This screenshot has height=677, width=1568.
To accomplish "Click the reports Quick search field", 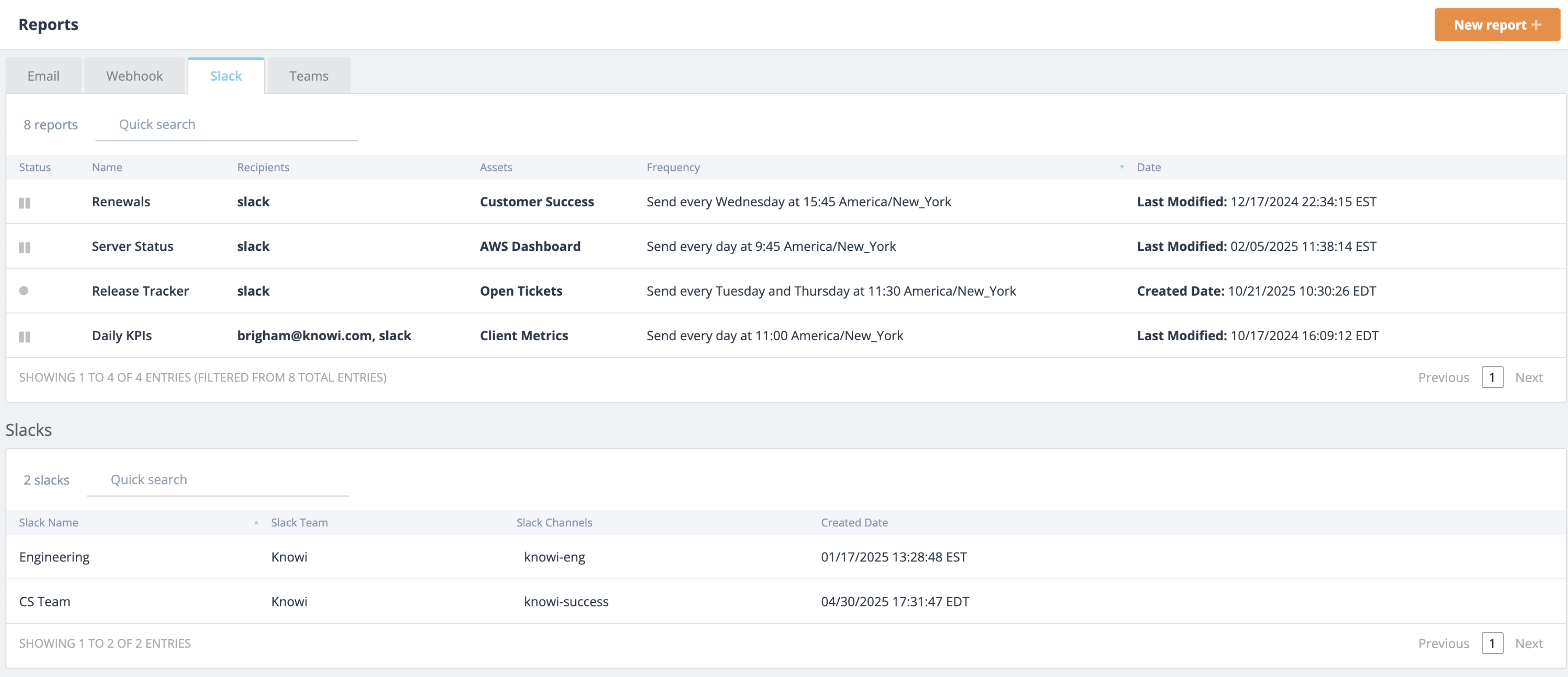I will point(226,125).
